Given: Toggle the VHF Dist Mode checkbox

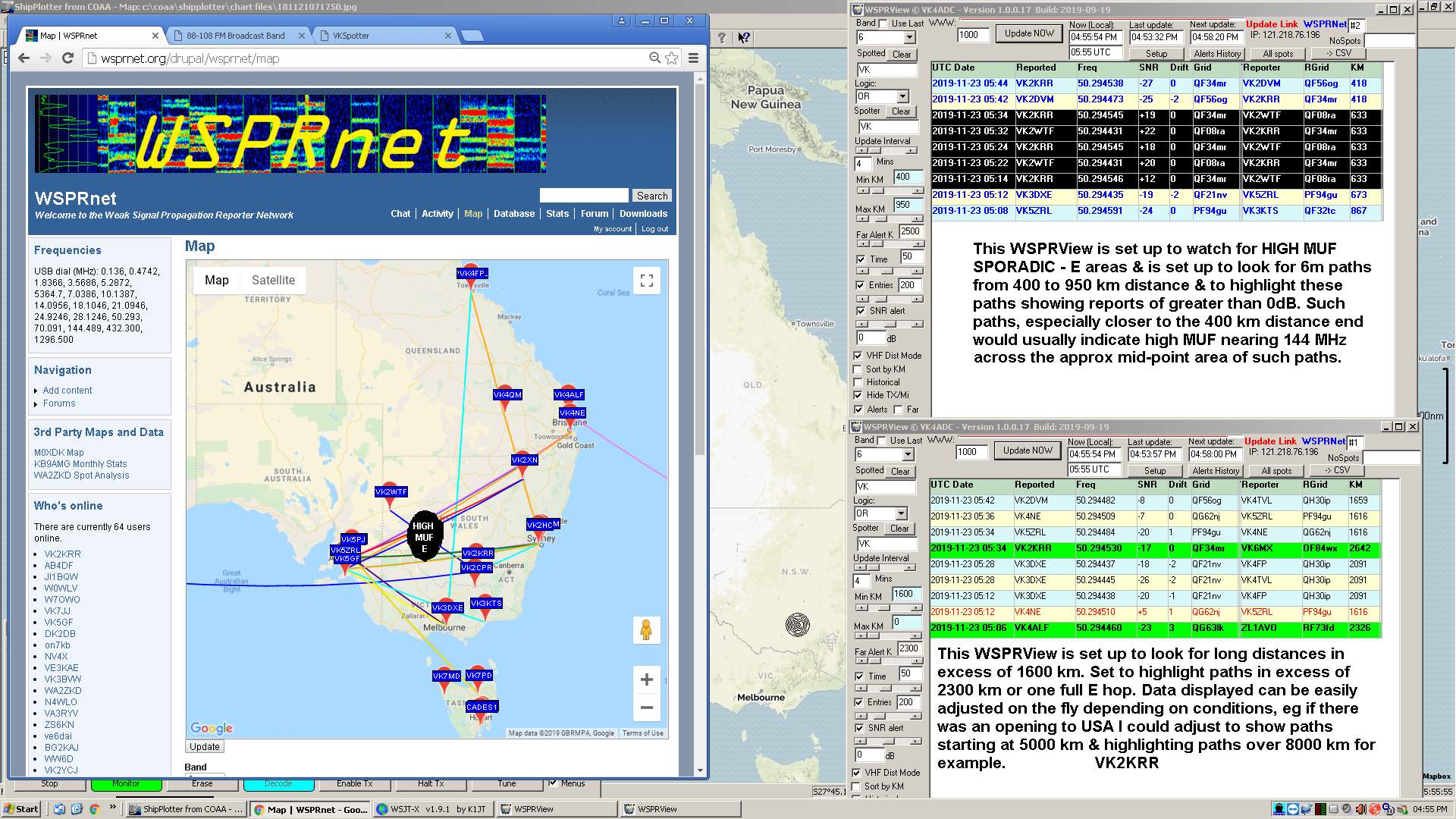Looking at the screenshot, I should click(858, 356).
